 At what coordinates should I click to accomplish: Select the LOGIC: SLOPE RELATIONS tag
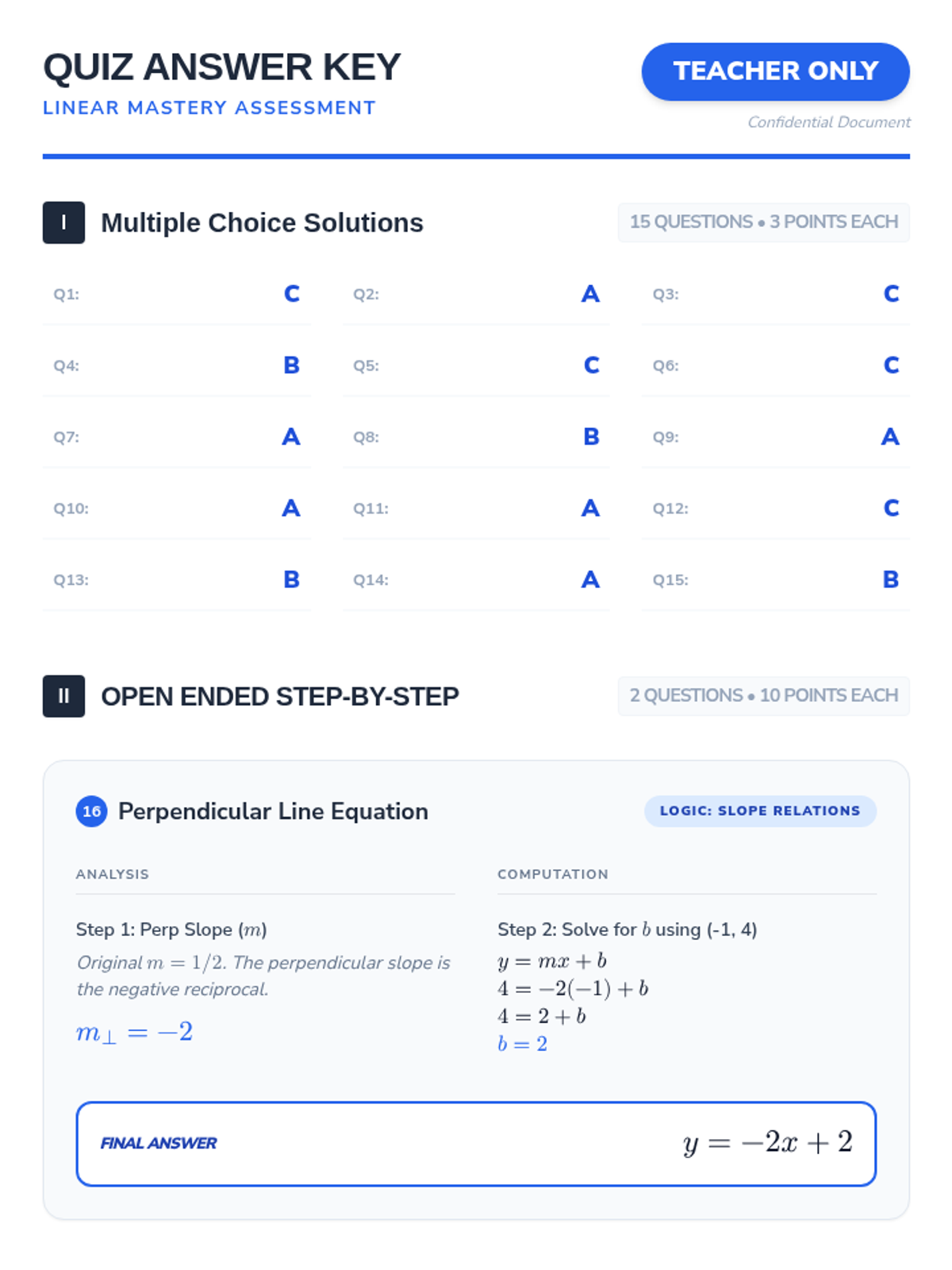tap(759, 811)
